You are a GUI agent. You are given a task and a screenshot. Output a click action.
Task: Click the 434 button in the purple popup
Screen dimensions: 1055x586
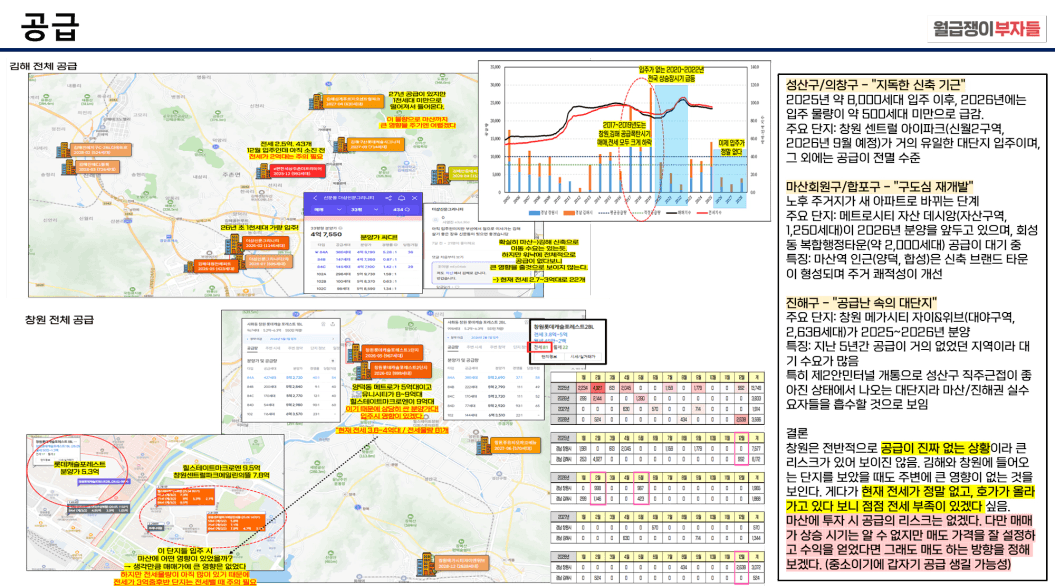(402, 210)
